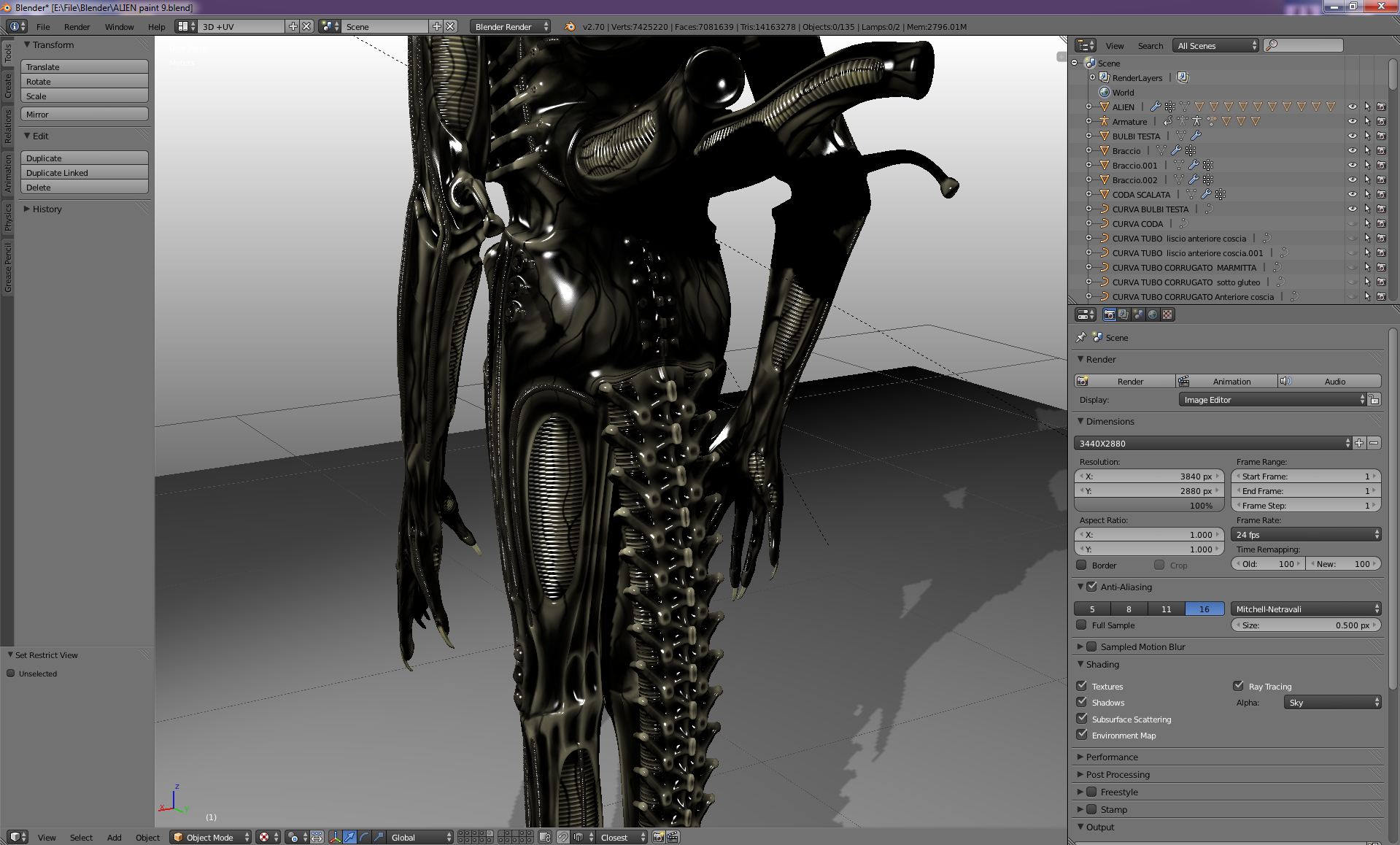Image resolution: width=1400 pixels, height=845 pixels.
Task: Click add new screen layout plus icon
Action: [293, 26]
